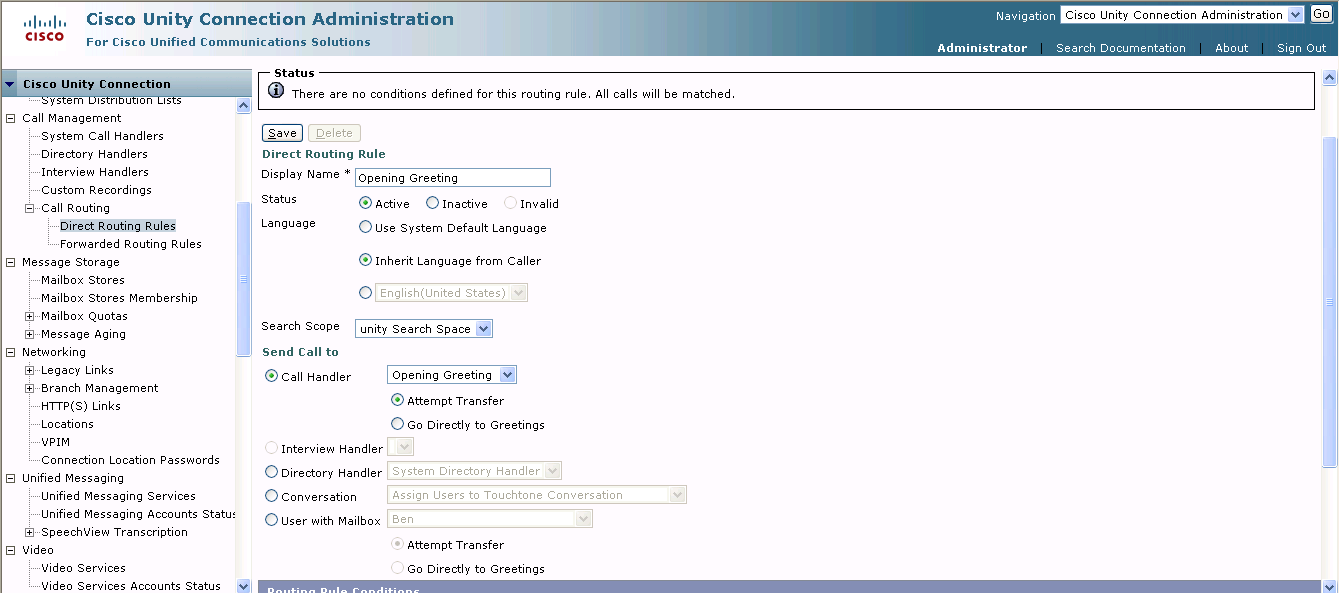Select the Call Handler radio button
Screen dimensions: 1340x593
click(271, 376)
